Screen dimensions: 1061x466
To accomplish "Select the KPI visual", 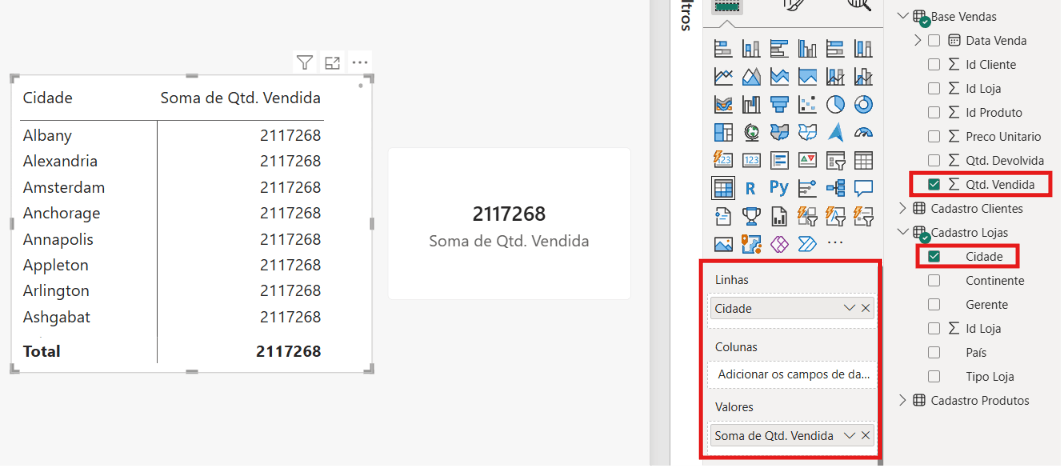I will pyautogui.click(x=807, y=160).
